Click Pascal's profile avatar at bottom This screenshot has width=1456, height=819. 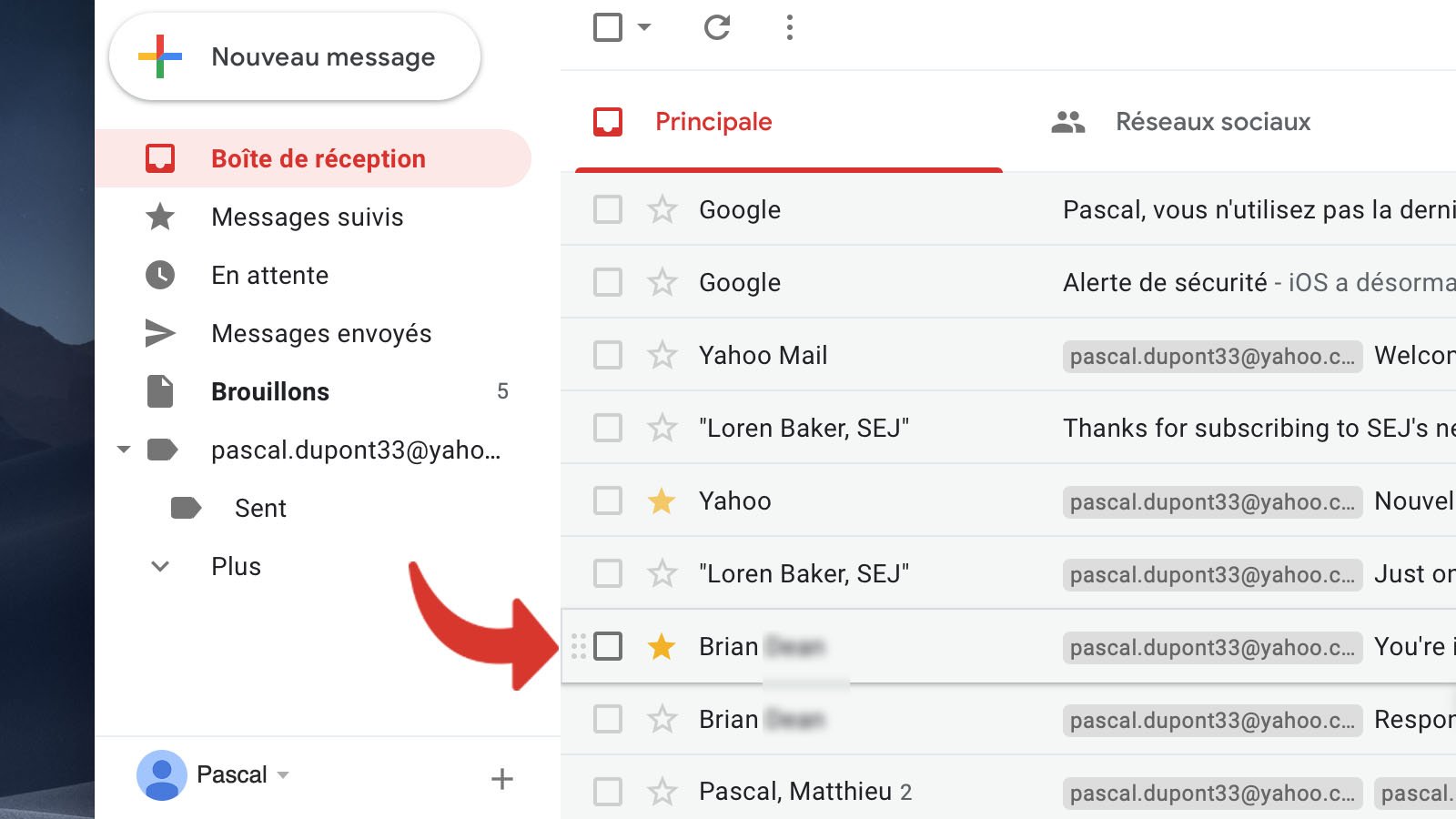pos(164,774)
